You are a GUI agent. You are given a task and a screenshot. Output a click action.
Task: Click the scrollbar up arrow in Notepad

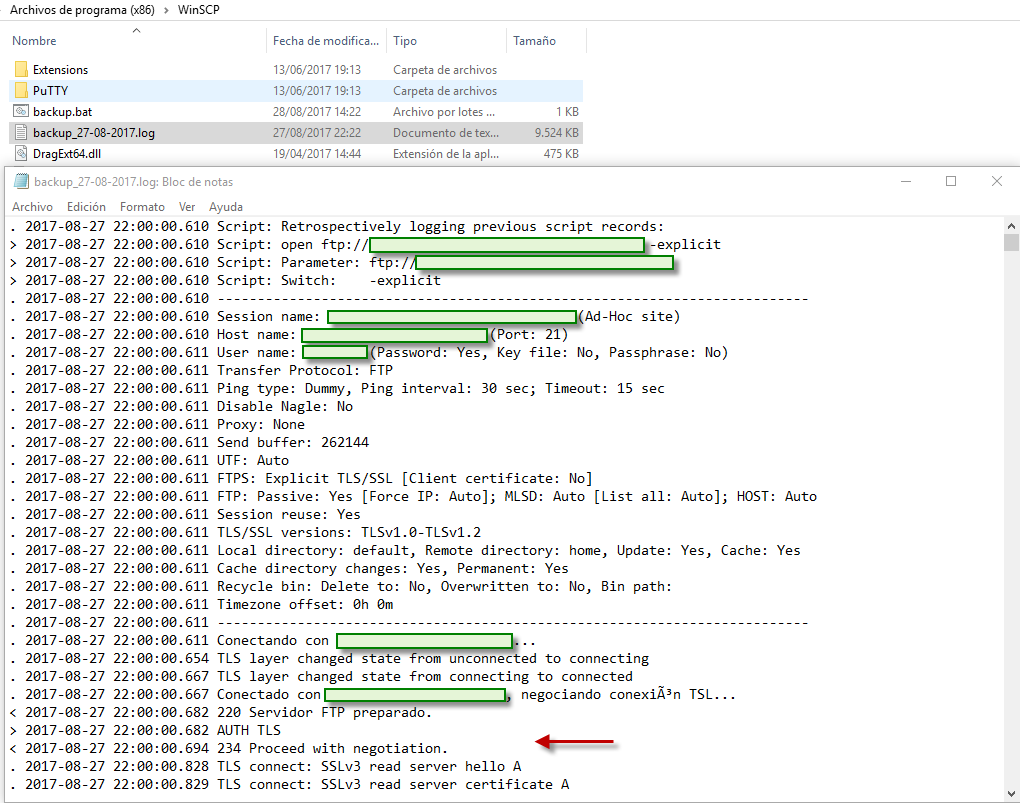click(x=1010, y=226)
